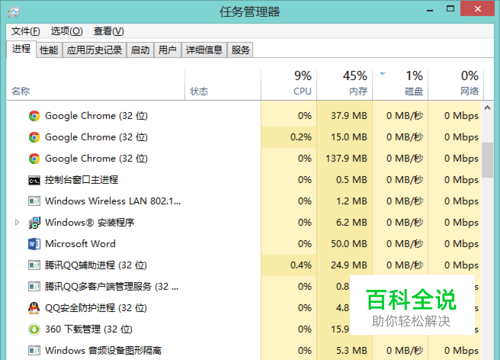Click the 1.2 MB memory value
The height and width of the screenshot is (360, 500).
tap(352, 201)
